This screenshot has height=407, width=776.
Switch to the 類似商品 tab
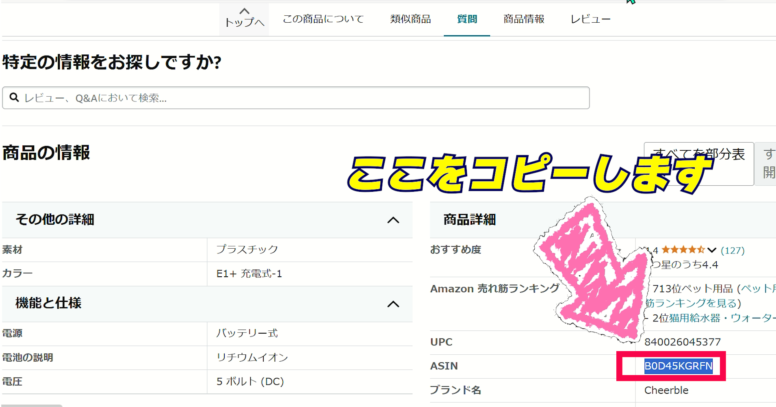[x=410, y=19]
